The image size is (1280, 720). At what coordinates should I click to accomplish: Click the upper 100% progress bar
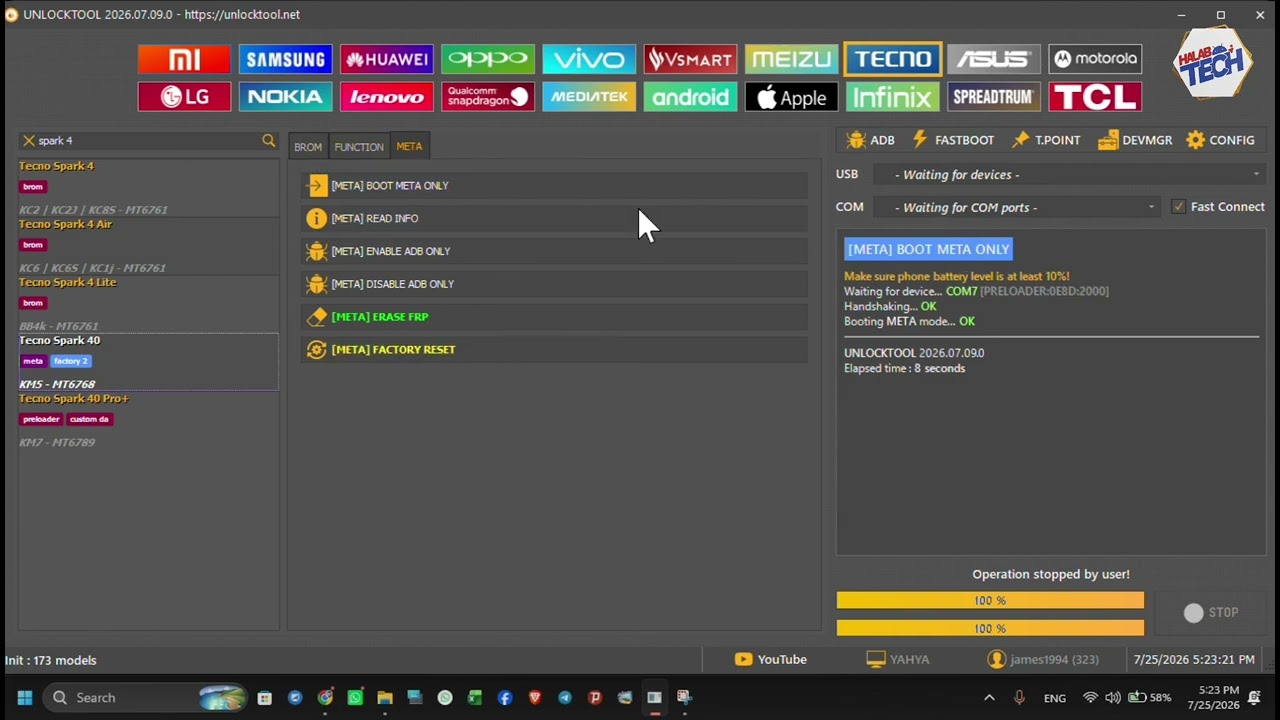(990, 600)
